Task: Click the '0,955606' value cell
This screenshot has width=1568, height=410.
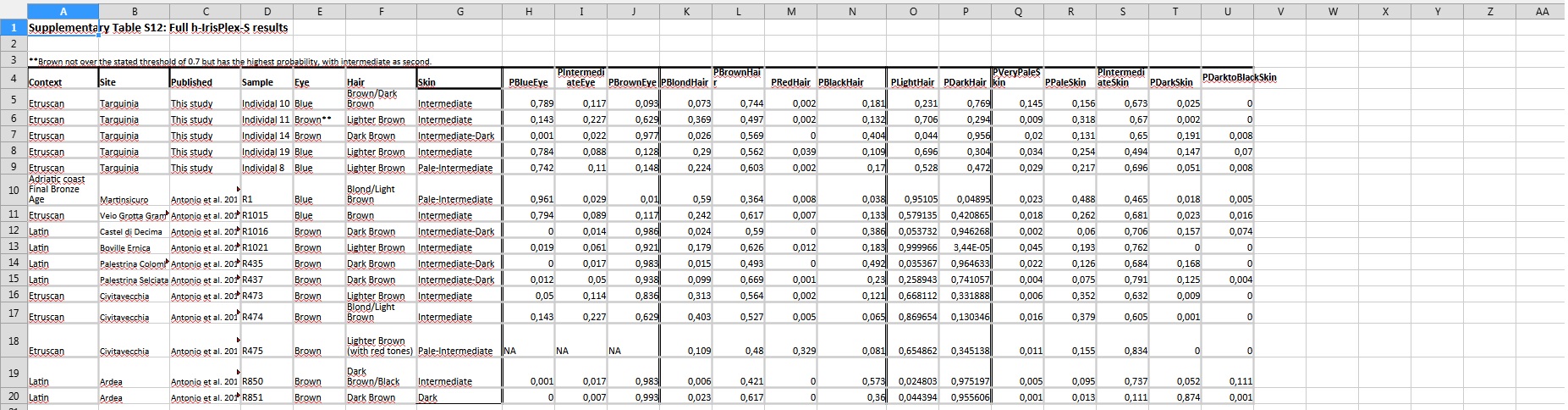Action: point(966,396)
